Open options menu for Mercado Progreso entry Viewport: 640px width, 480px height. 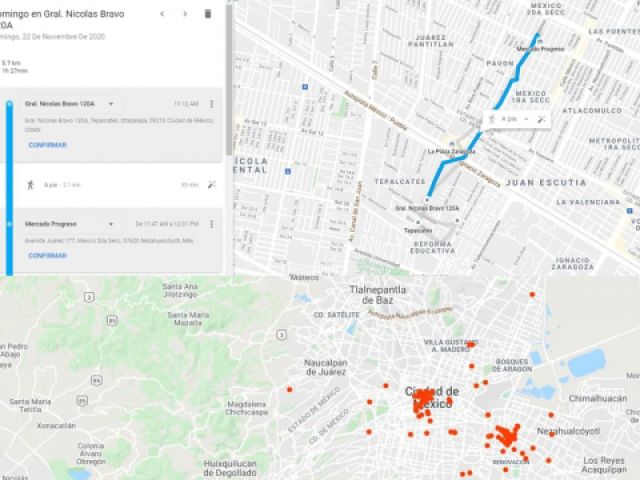[212, 223]
